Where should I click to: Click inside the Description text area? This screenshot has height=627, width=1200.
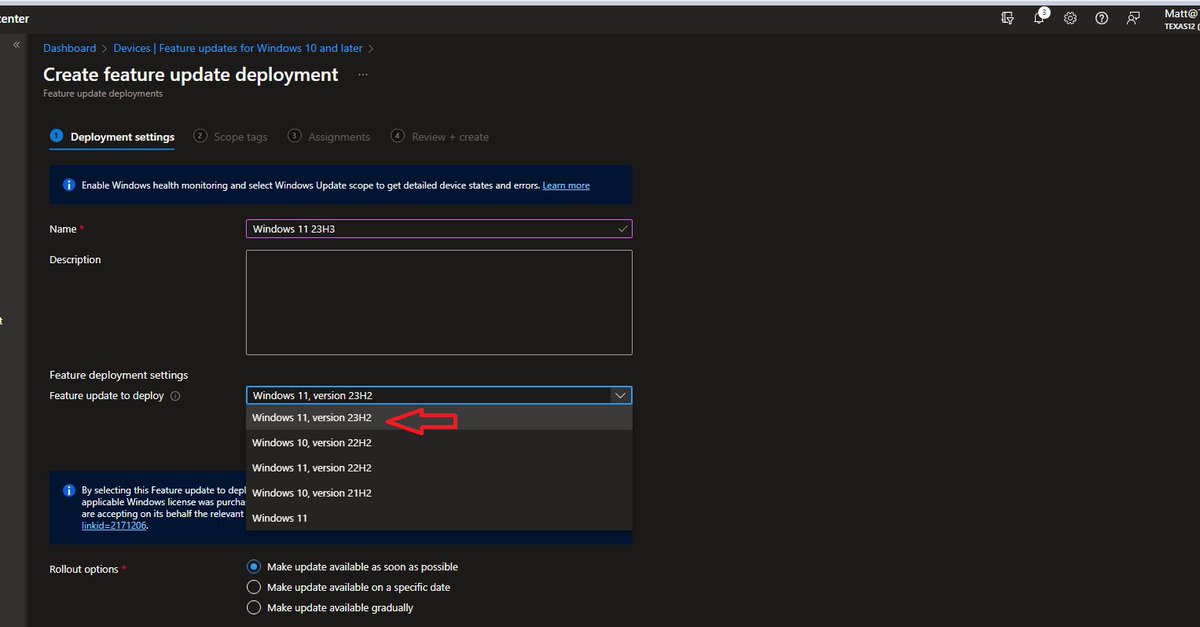(x=439, y=302)
